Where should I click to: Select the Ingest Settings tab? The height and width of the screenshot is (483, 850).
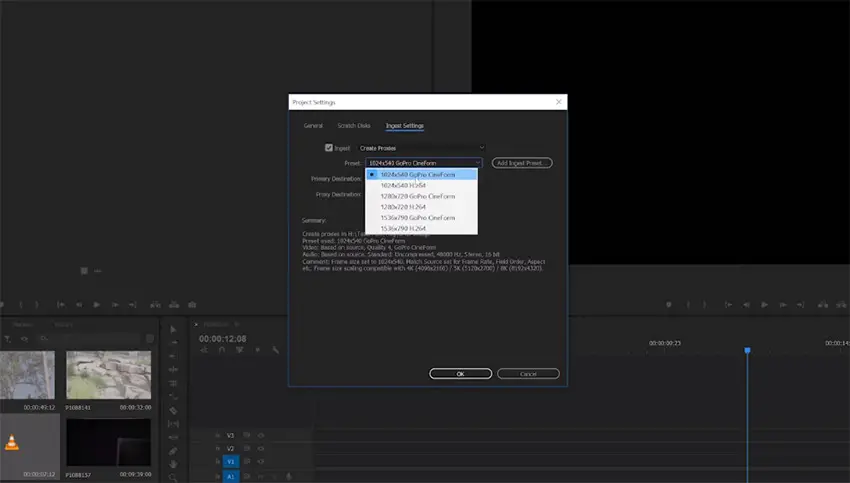(x=404, y=126)
